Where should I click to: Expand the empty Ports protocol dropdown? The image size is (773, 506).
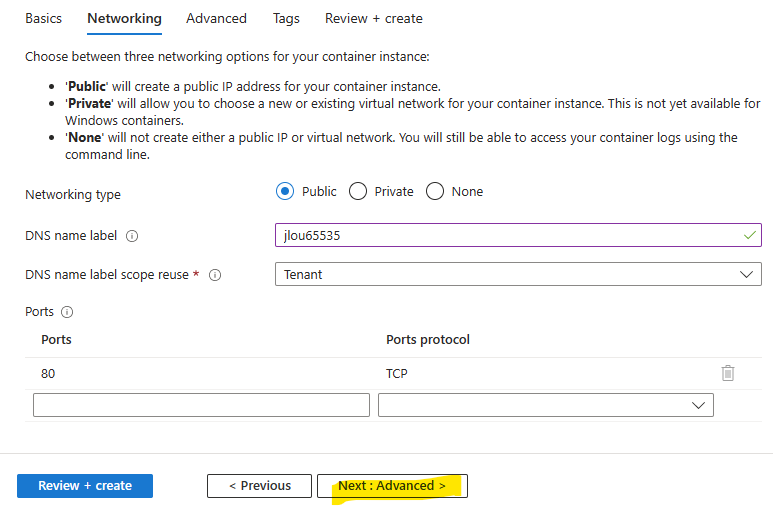546,405
